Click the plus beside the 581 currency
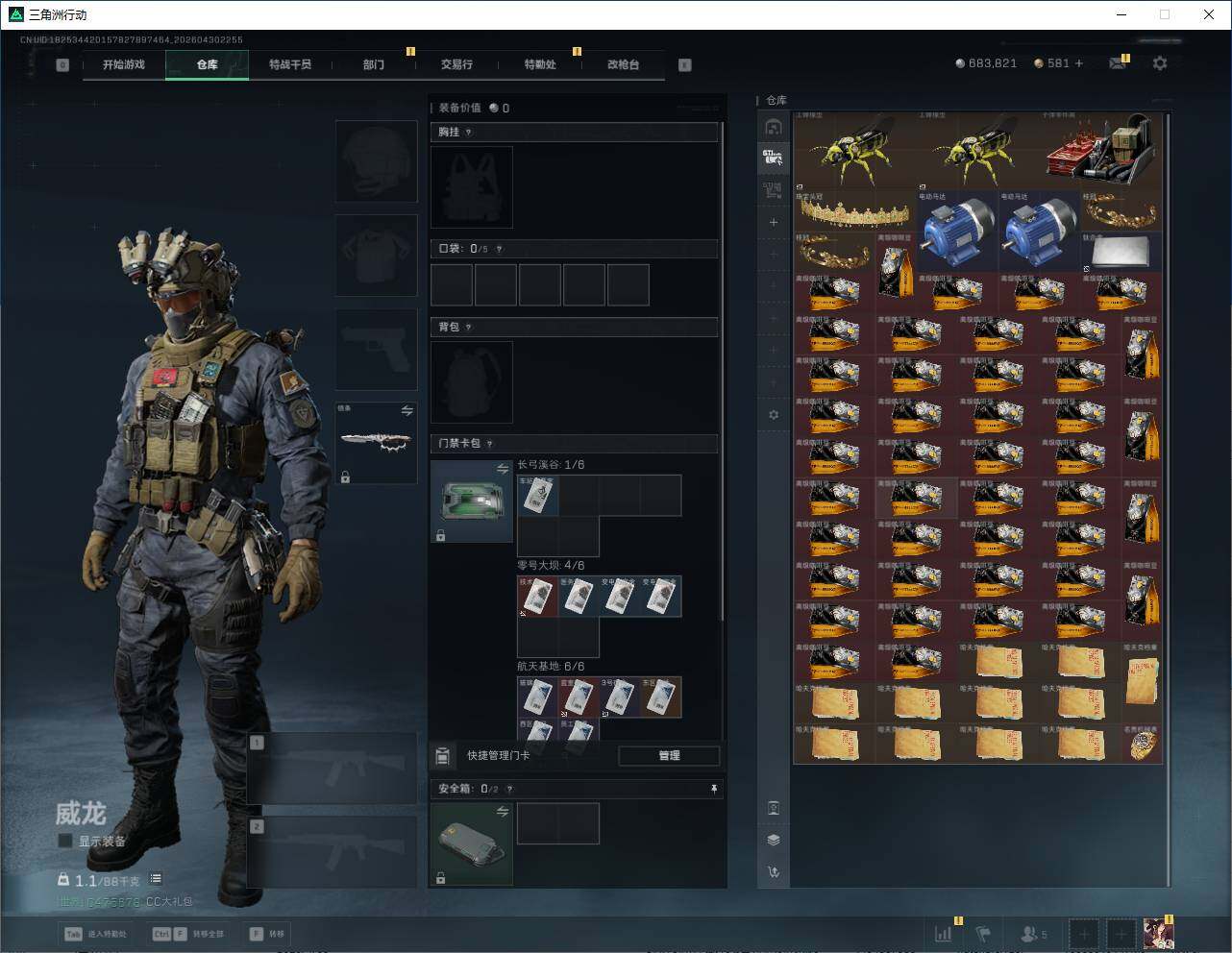This screenshot has width=1232, height=953. pyautogui.click(x=1079, y=63)
